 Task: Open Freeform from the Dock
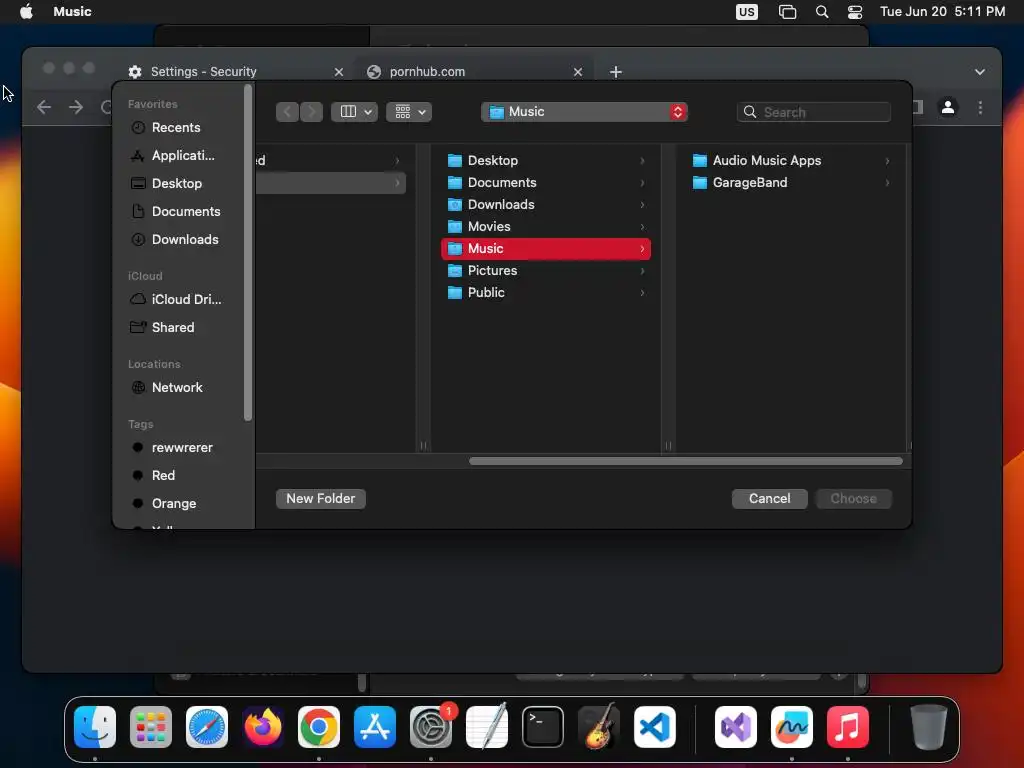tap(792, 727)
